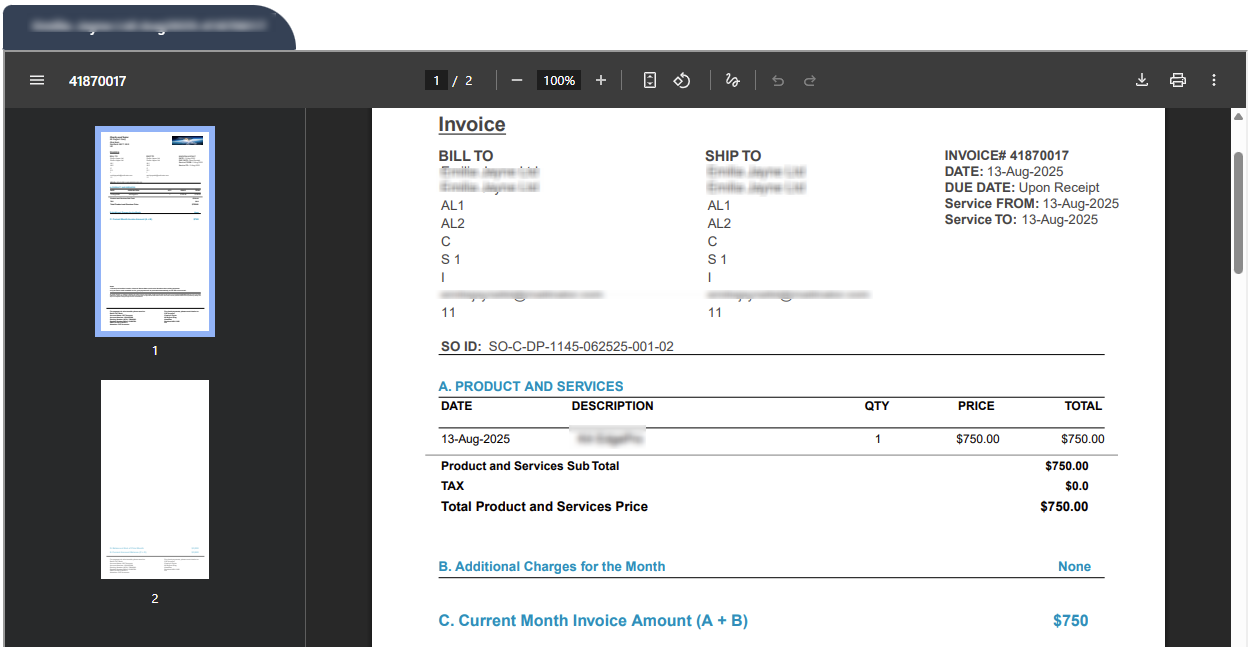Viewport: 1252px width, 647px height.
Task: Click the redo arrow in toolbar
Action: (x=810, y=80)
